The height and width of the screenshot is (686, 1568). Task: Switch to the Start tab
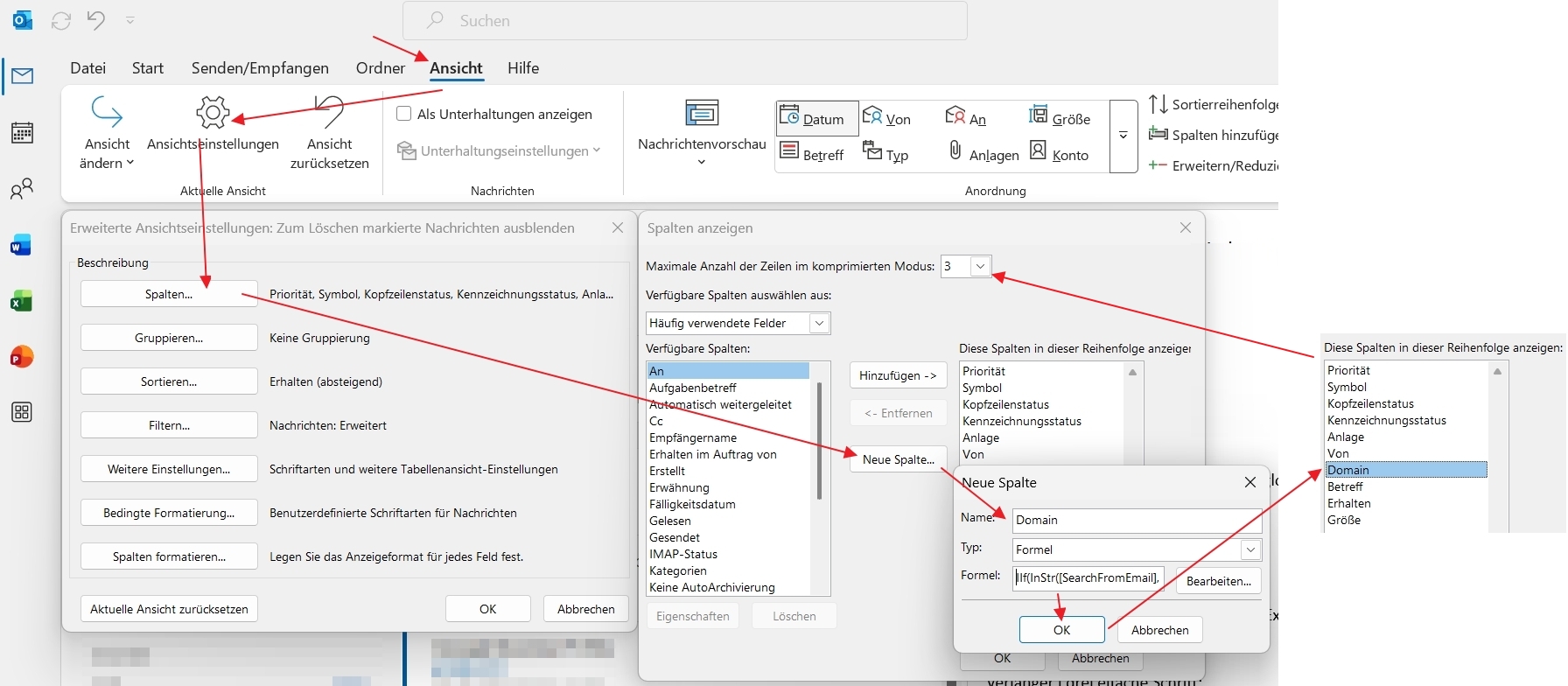point(148,68)
